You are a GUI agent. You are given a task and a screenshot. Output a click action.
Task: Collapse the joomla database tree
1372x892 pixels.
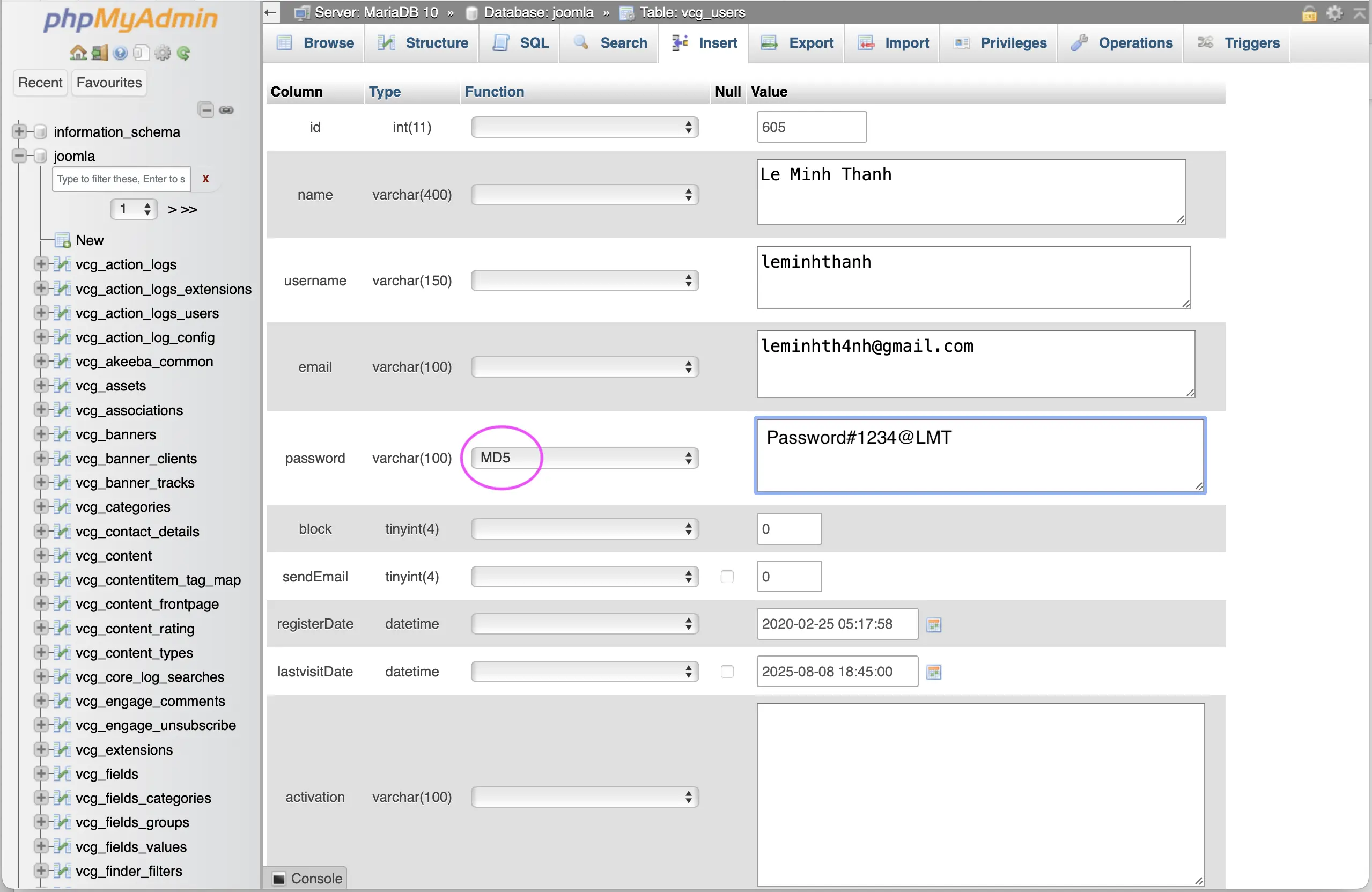tap(20, 156)
